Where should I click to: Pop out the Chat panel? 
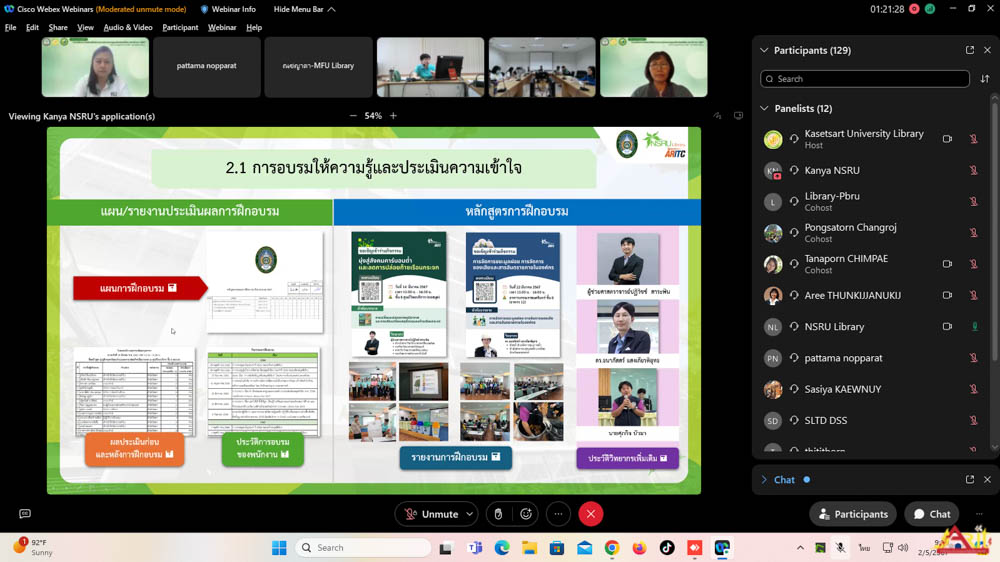pyautogui.click(x=969, y=479)
